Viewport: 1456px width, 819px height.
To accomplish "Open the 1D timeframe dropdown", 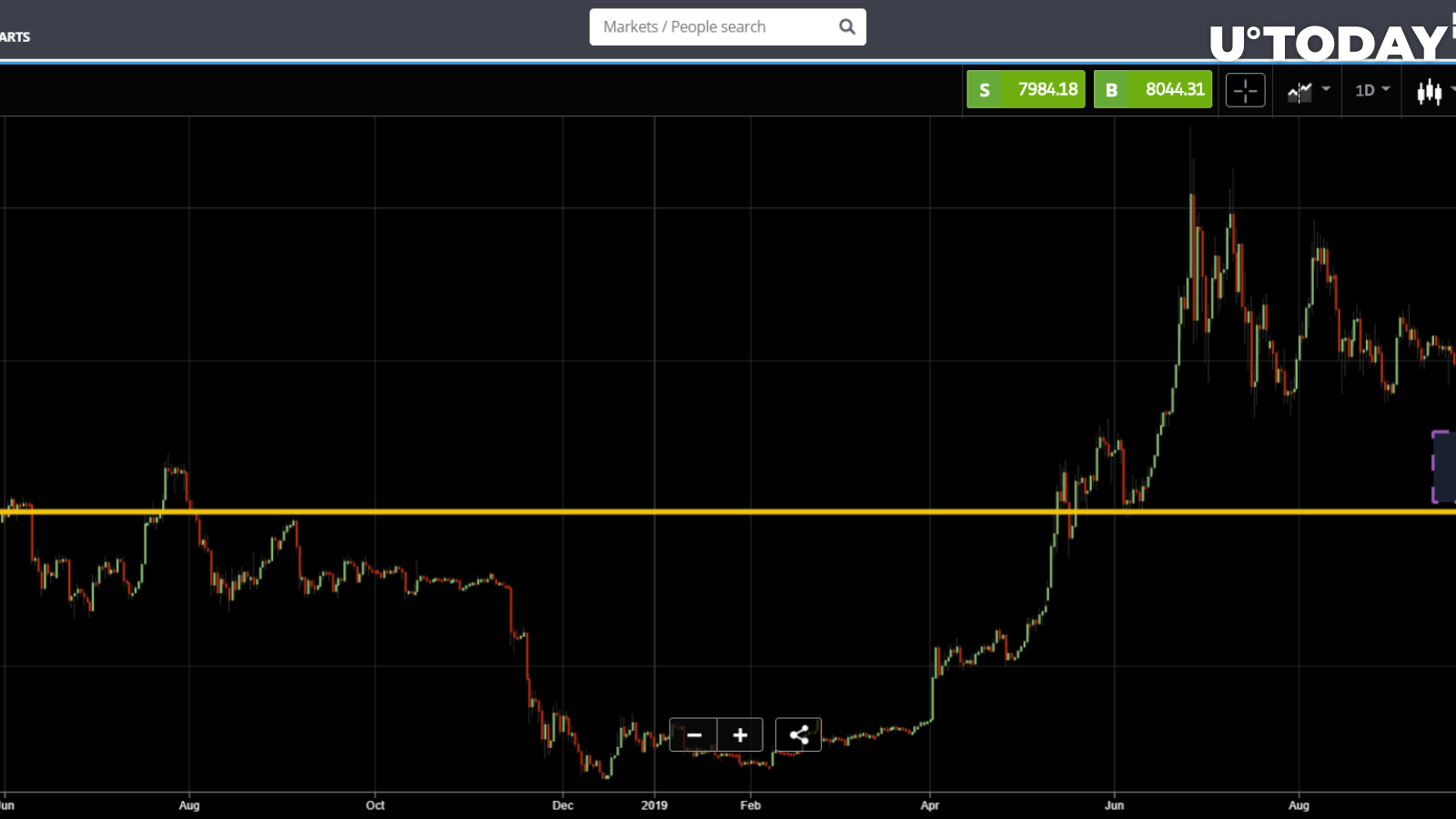I will coord(1372,89).
